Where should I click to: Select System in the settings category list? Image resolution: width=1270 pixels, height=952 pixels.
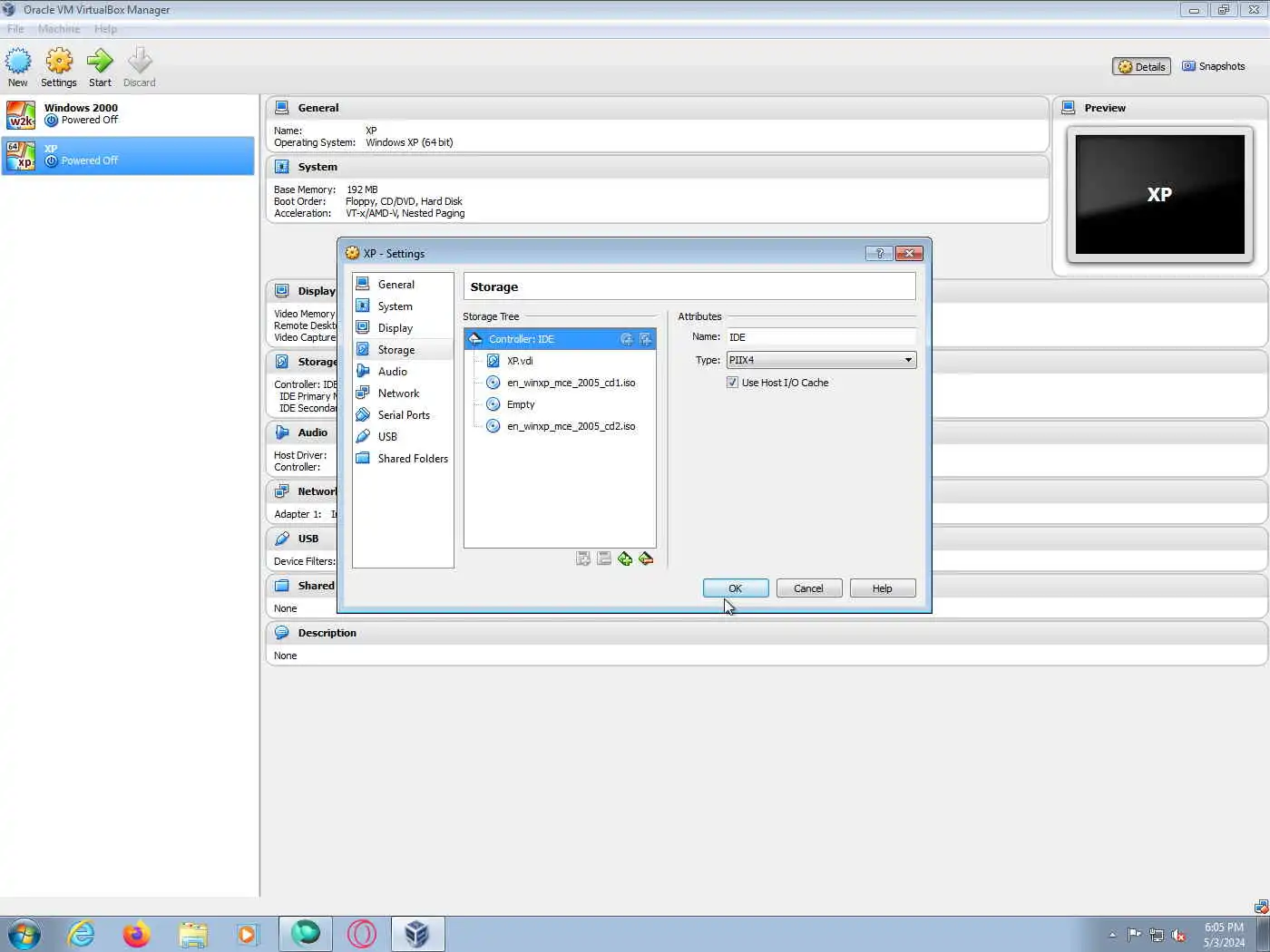pyautogui.click(x=403, y=306)
